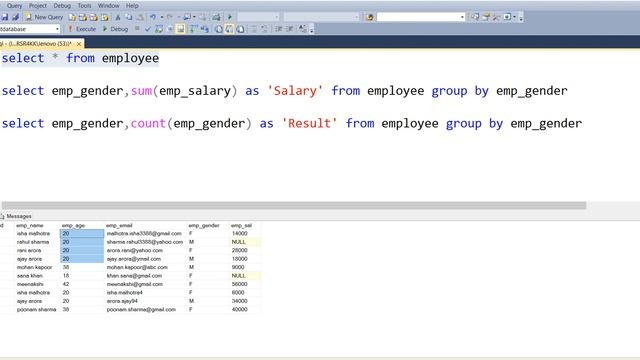Screen dimensions: 640x360
Task: Select cell 'mohan kapoor' in results
Action: tap(34, 267)
